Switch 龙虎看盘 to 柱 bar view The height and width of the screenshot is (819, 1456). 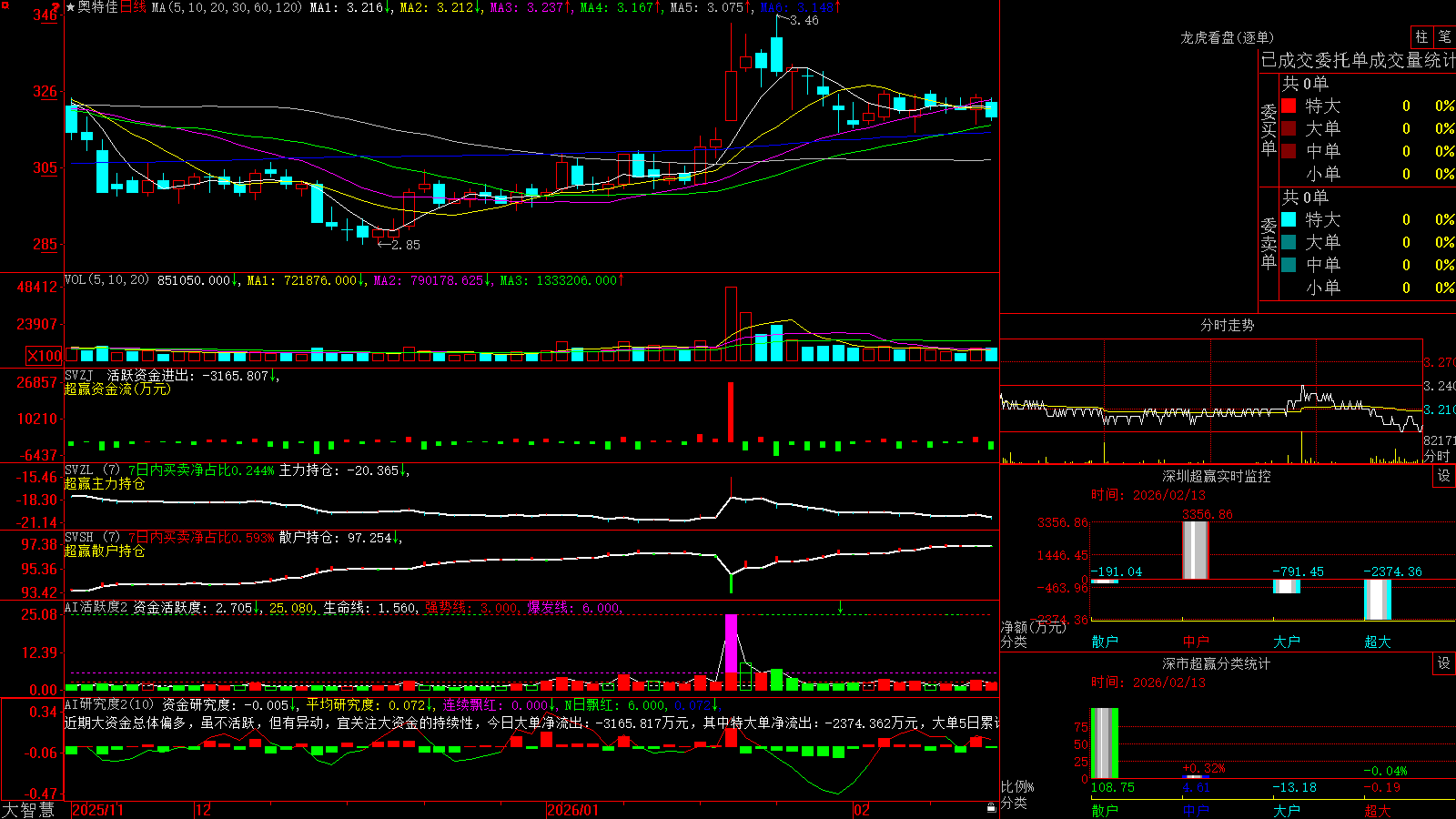tap(1421, 36)
